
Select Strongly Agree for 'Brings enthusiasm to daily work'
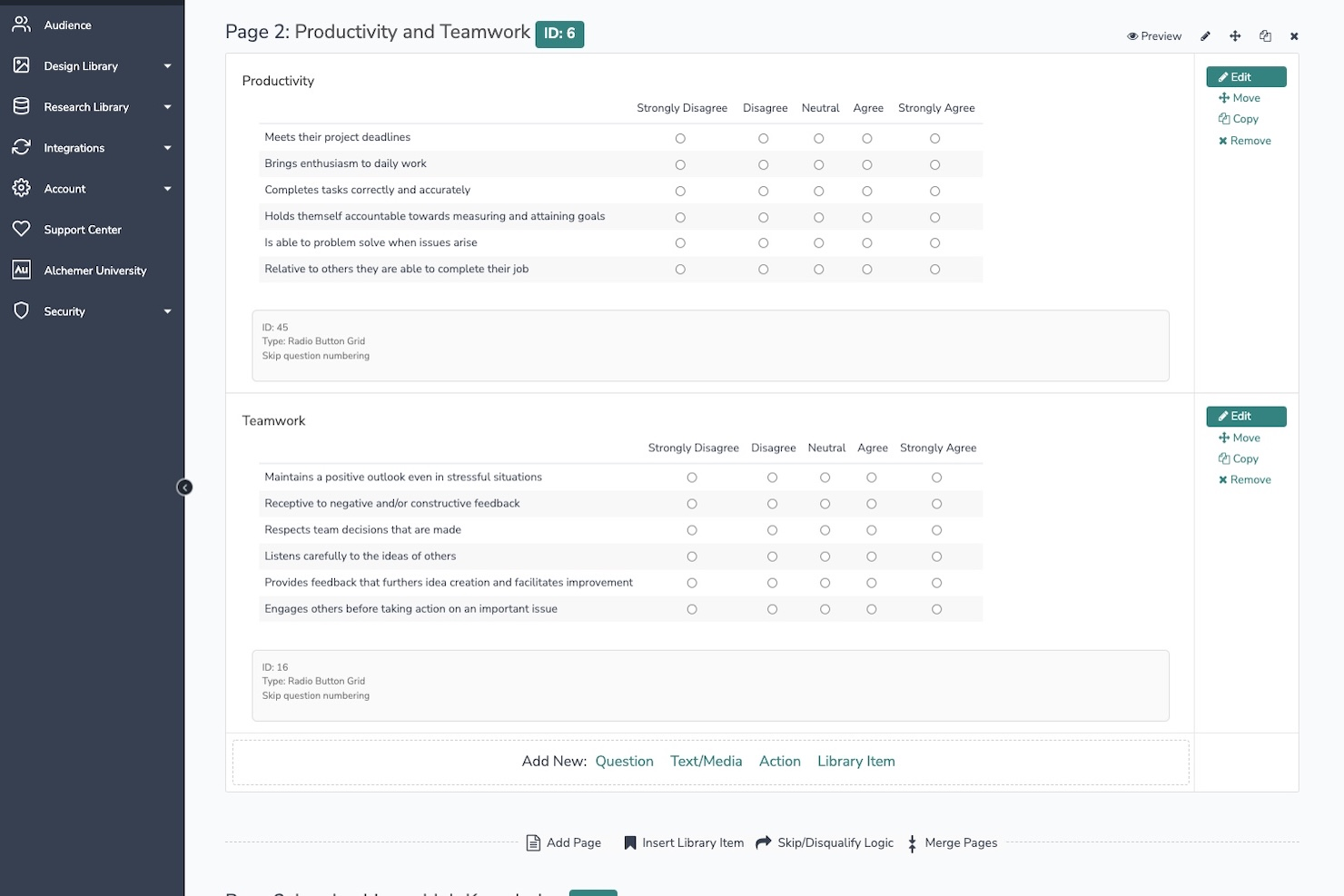[934, 164]
